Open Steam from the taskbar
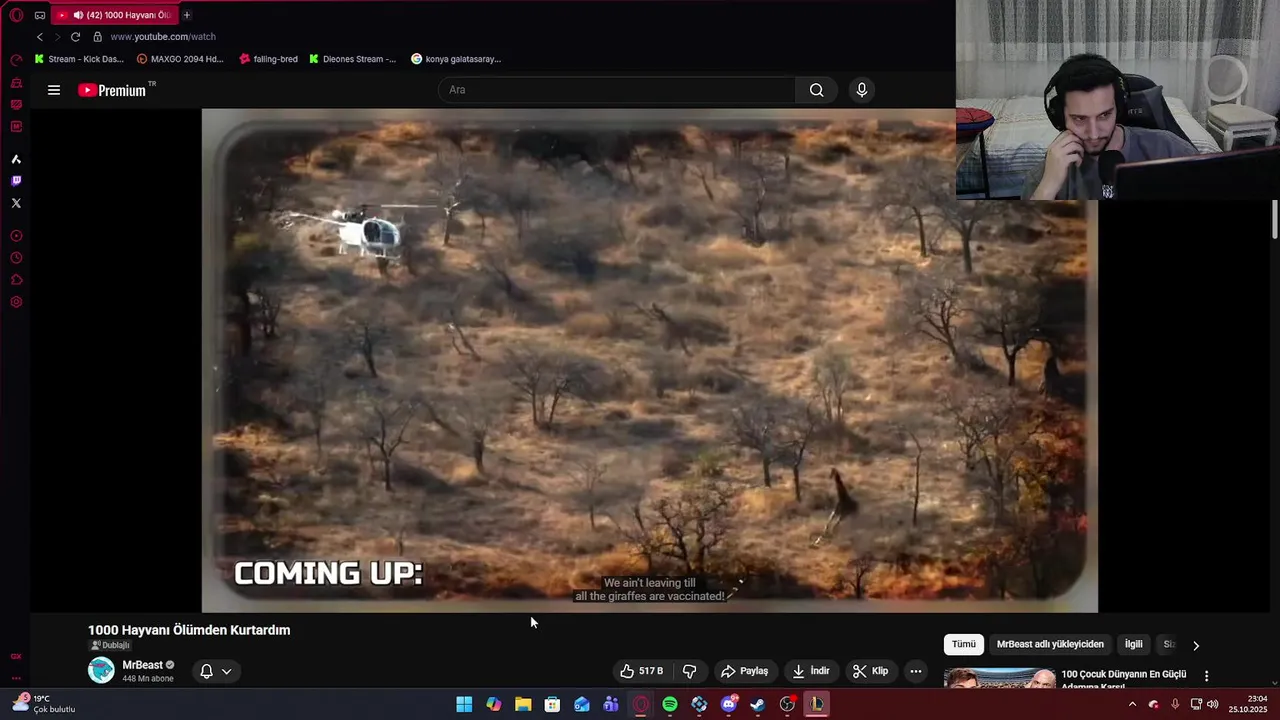Image resolution: width=1280 pixels, height=720 pixels. coord(758,705)
